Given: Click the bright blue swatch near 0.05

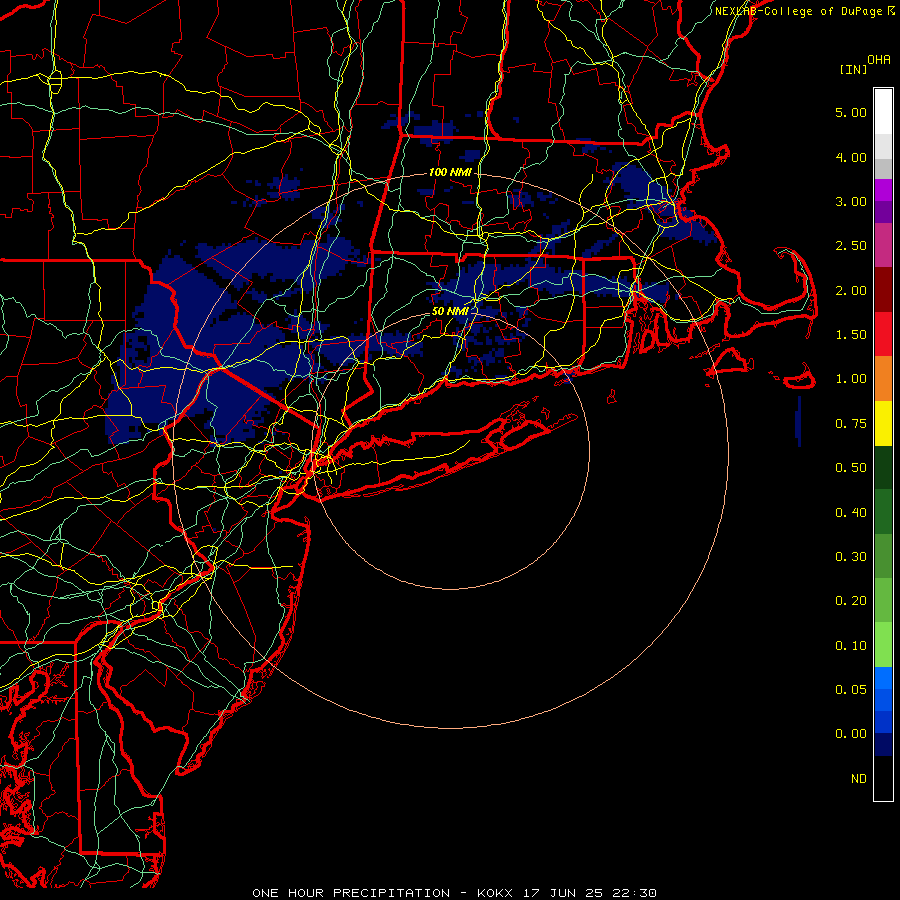Looking at the screenshot, I should (883, 678).
